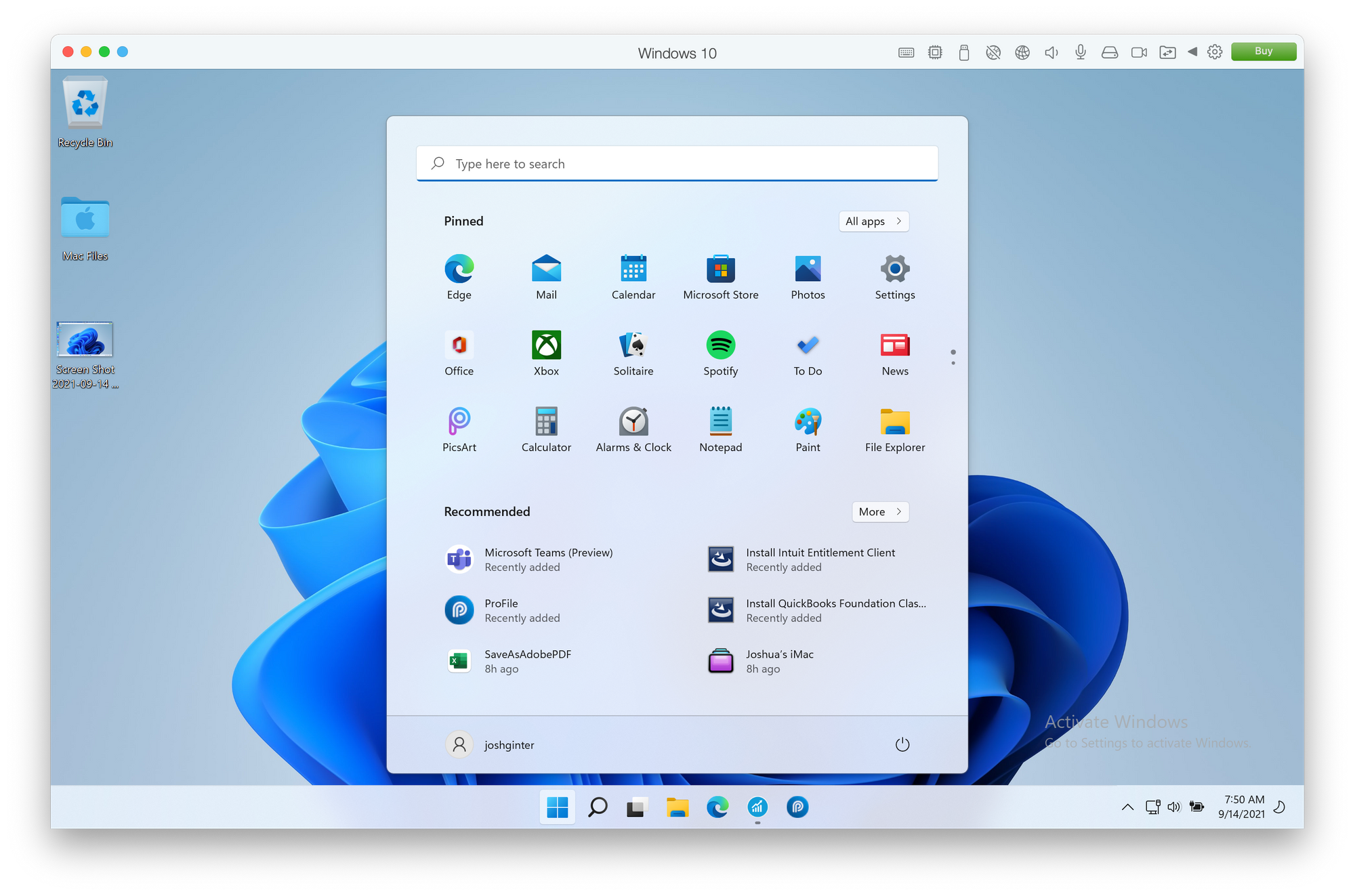The height and width of the screenshot is (896, 1355).
Task: Click the power button in Start menu
Action: click(902, 744)
